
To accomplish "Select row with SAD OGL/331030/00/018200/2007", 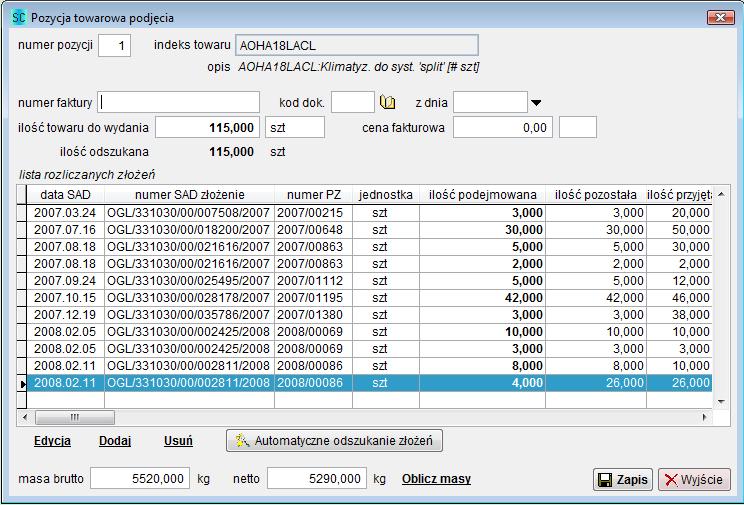I will [364, 230].
